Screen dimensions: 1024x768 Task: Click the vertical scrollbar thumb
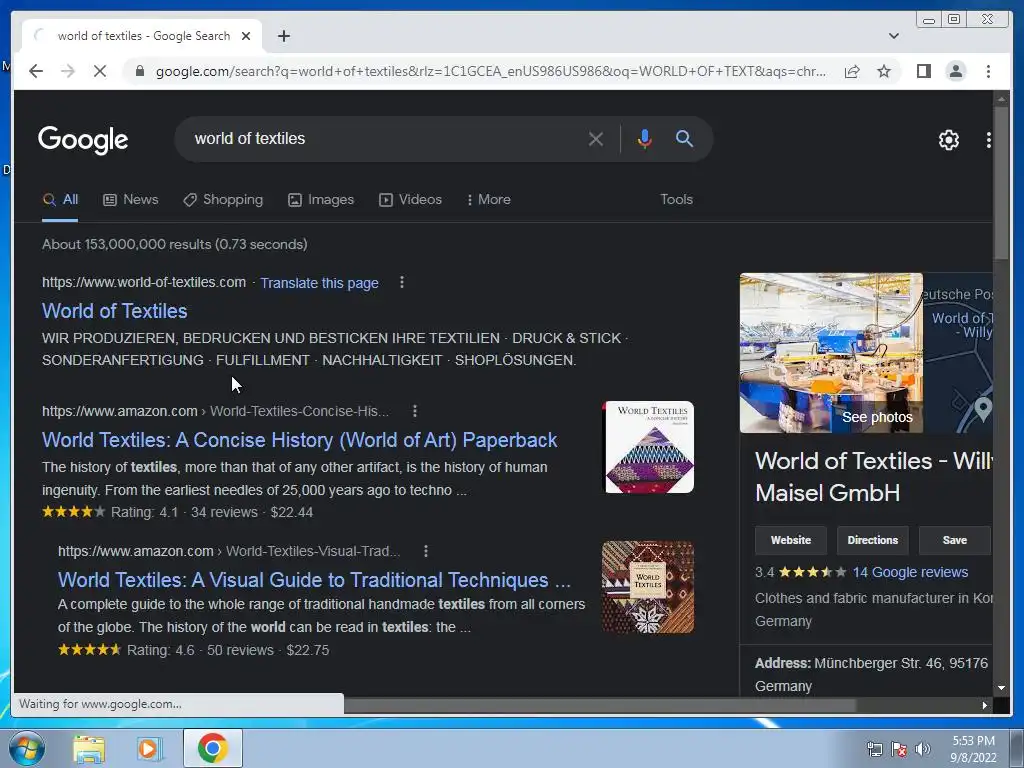click(1001, 183)
